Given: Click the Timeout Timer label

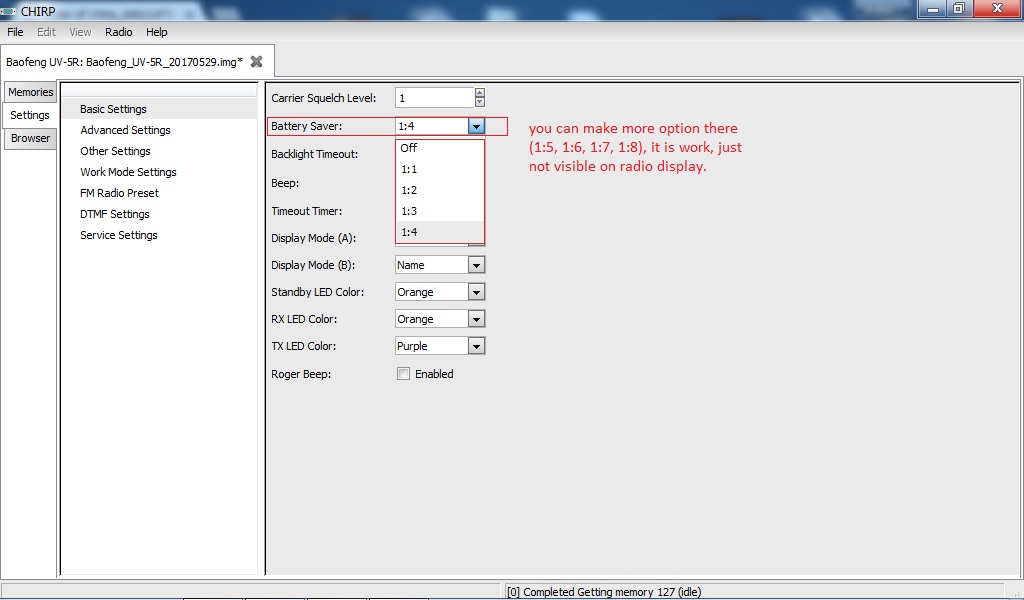Looking at the screenshot, I should (306, 211).
